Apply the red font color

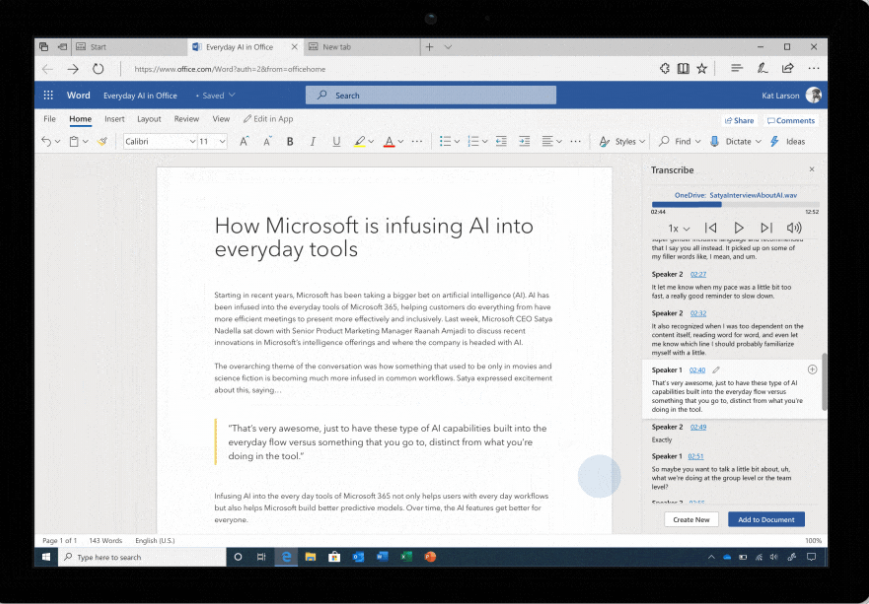(x=389, y=141)
